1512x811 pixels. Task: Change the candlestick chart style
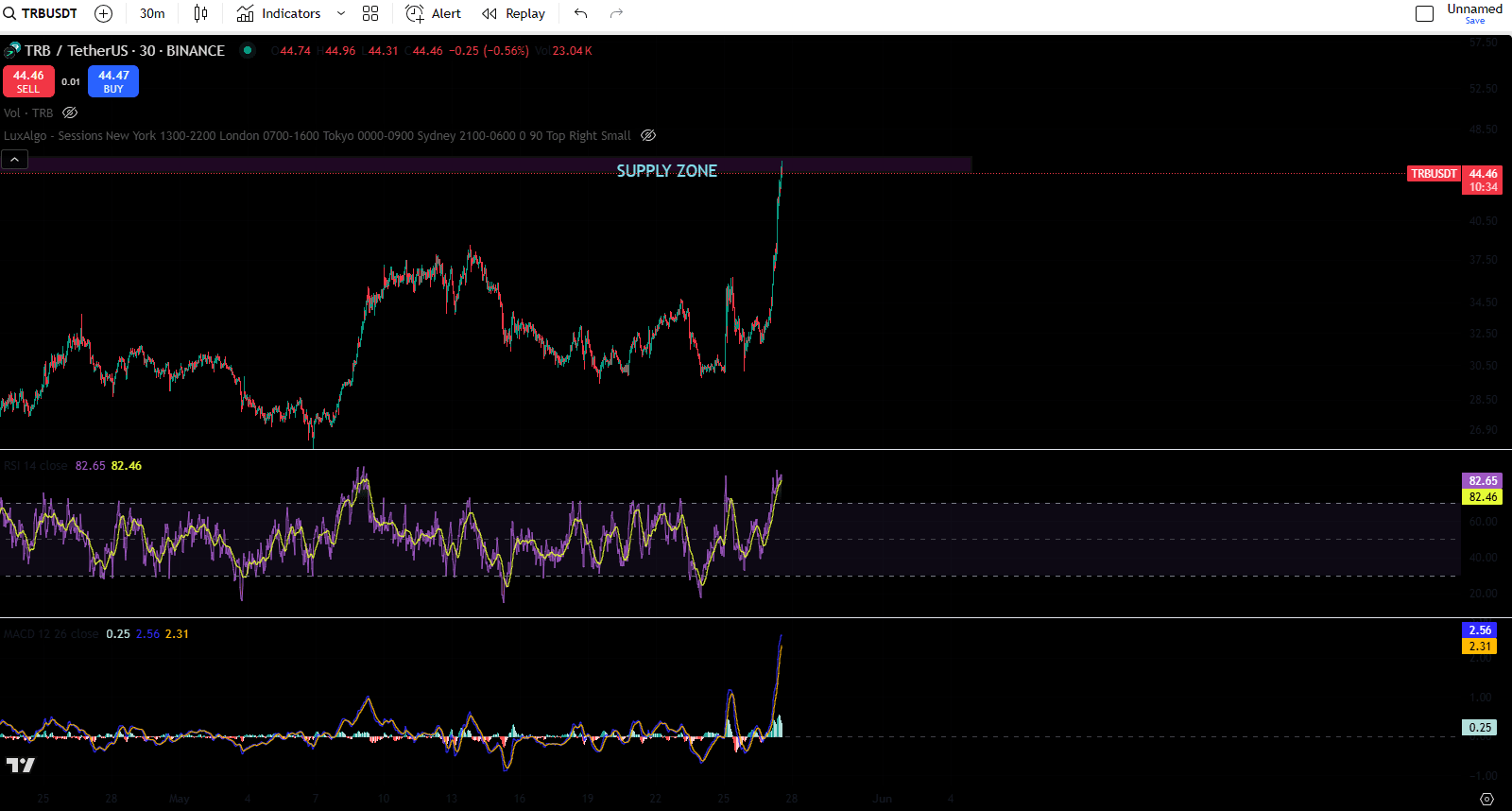pyautogui.click(x=200, y=13)
